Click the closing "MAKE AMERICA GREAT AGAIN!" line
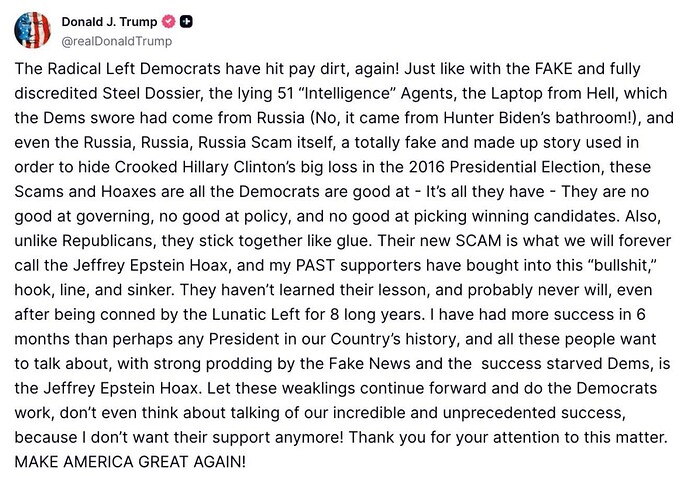The width and height of the screenshot is (690, 479). 130,462
